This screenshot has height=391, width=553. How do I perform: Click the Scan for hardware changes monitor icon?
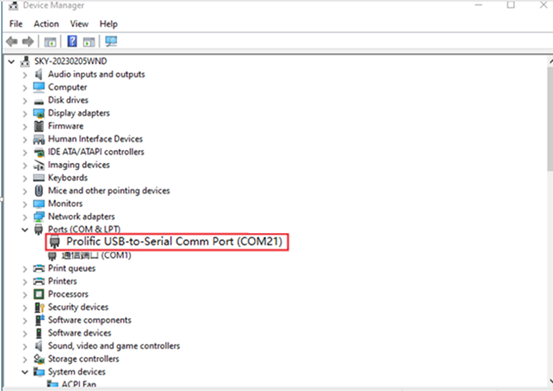coord(111,41)
